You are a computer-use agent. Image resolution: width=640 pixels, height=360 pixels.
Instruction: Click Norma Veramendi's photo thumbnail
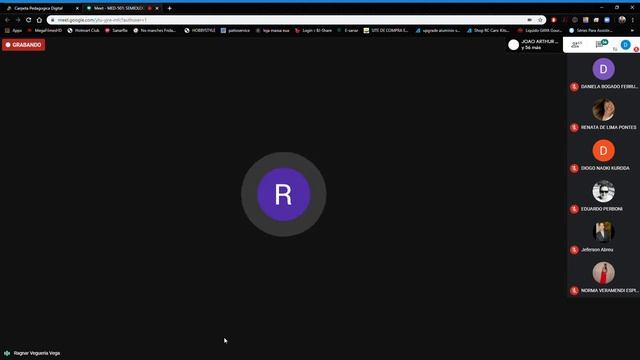(603, 273)
